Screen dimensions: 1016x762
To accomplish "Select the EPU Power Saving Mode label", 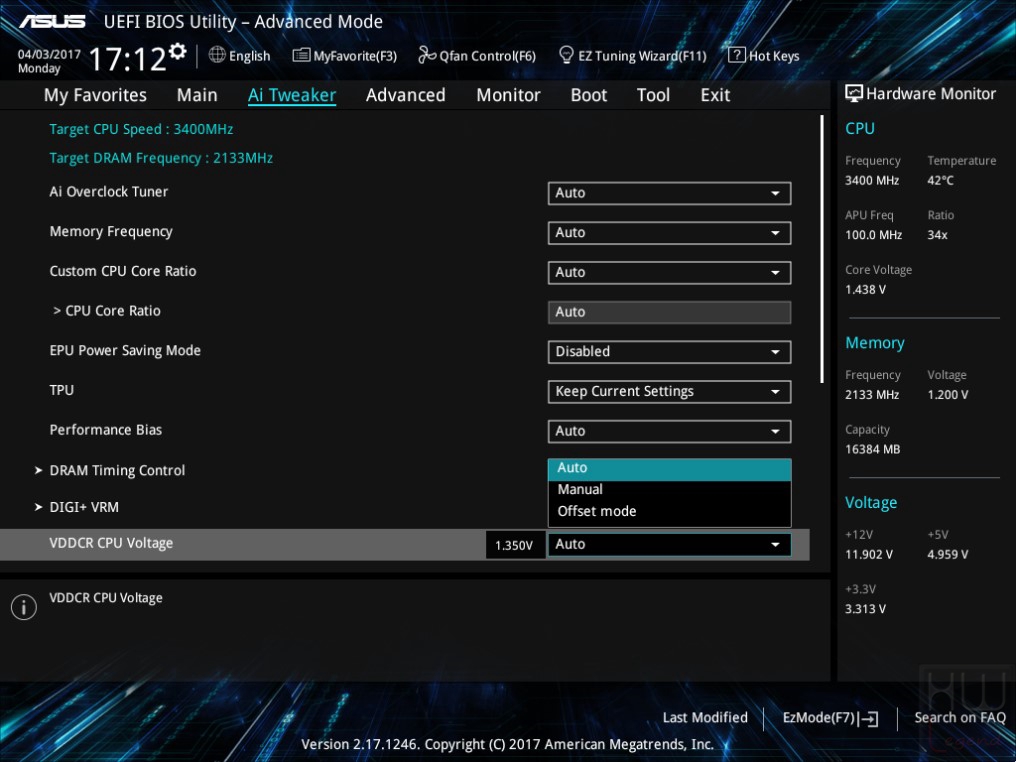I will coord(125,351).
